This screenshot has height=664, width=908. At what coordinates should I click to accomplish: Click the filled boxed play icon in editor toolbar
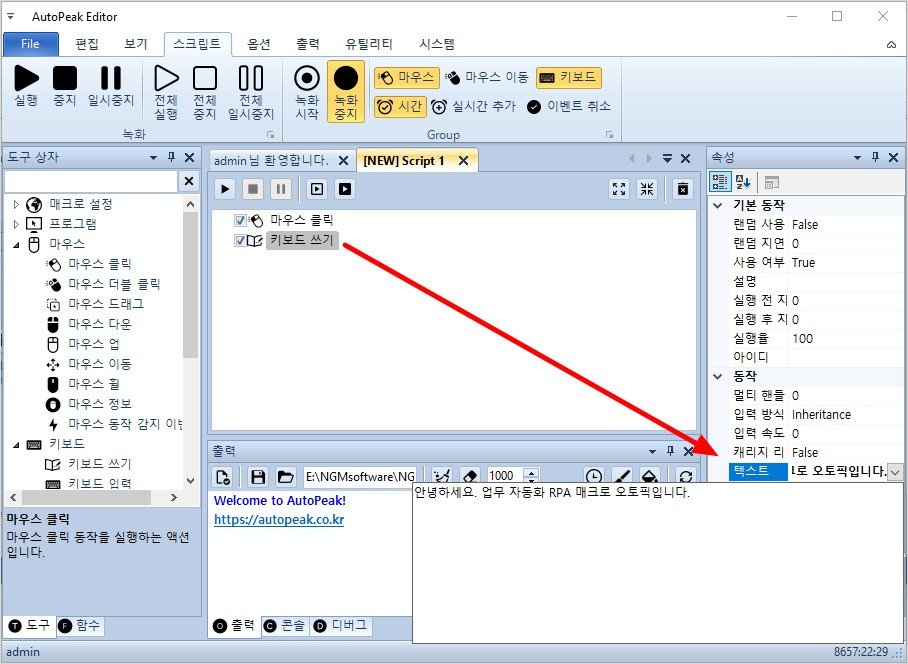point(345,189)
